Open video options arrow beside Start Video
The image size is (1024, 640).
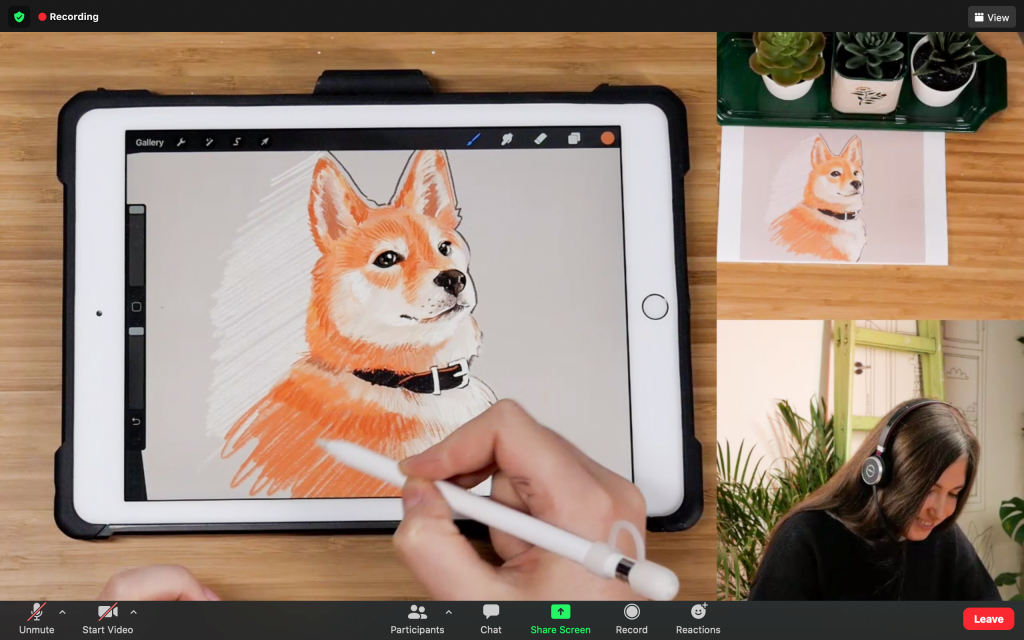133,613
